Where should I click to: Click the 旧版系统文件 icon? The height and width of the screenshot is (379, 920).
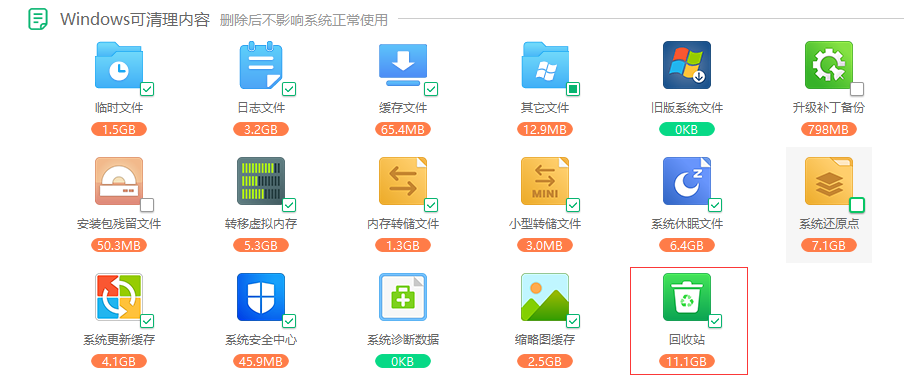[686, 65]
